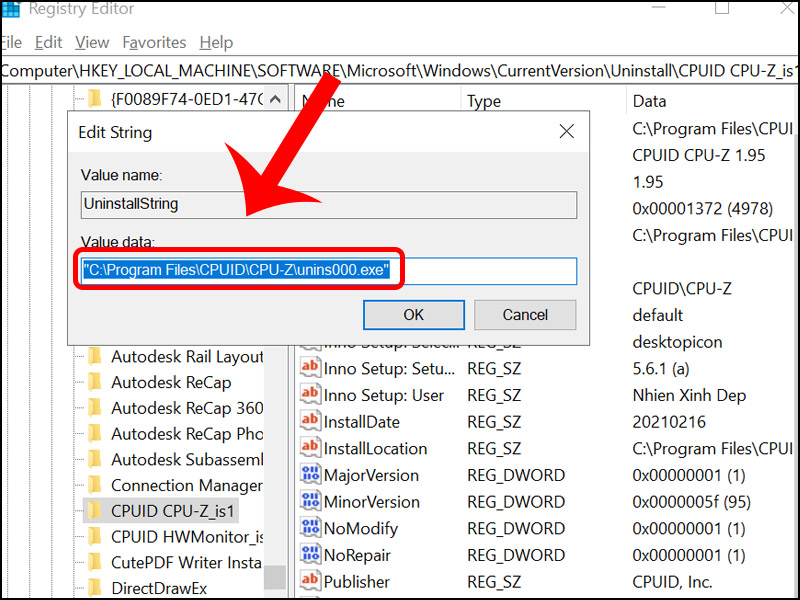Click the ab icon beside InstallLocation

[309, 448]
